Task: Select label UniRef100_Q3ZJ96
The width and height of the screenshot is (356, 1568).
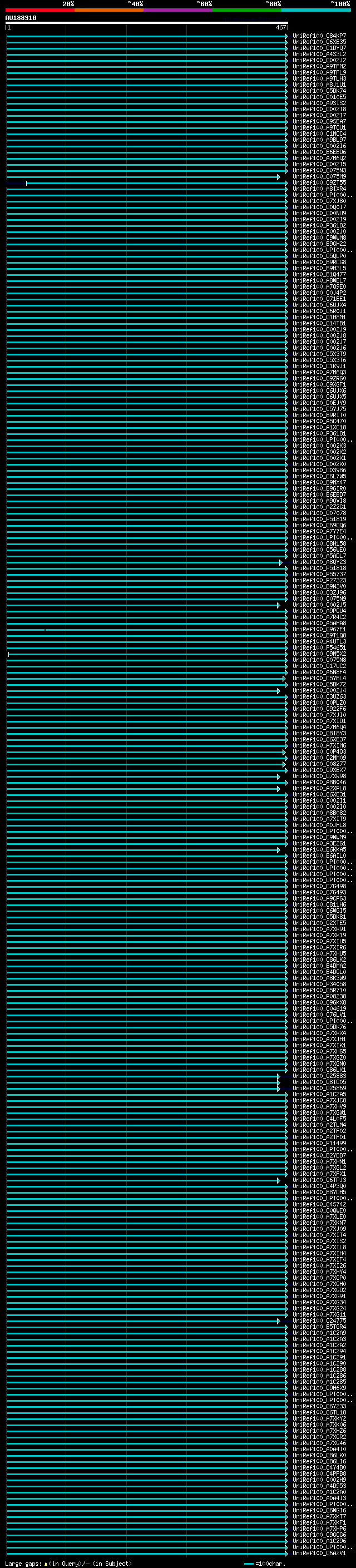Action: (x=319, y=592)
